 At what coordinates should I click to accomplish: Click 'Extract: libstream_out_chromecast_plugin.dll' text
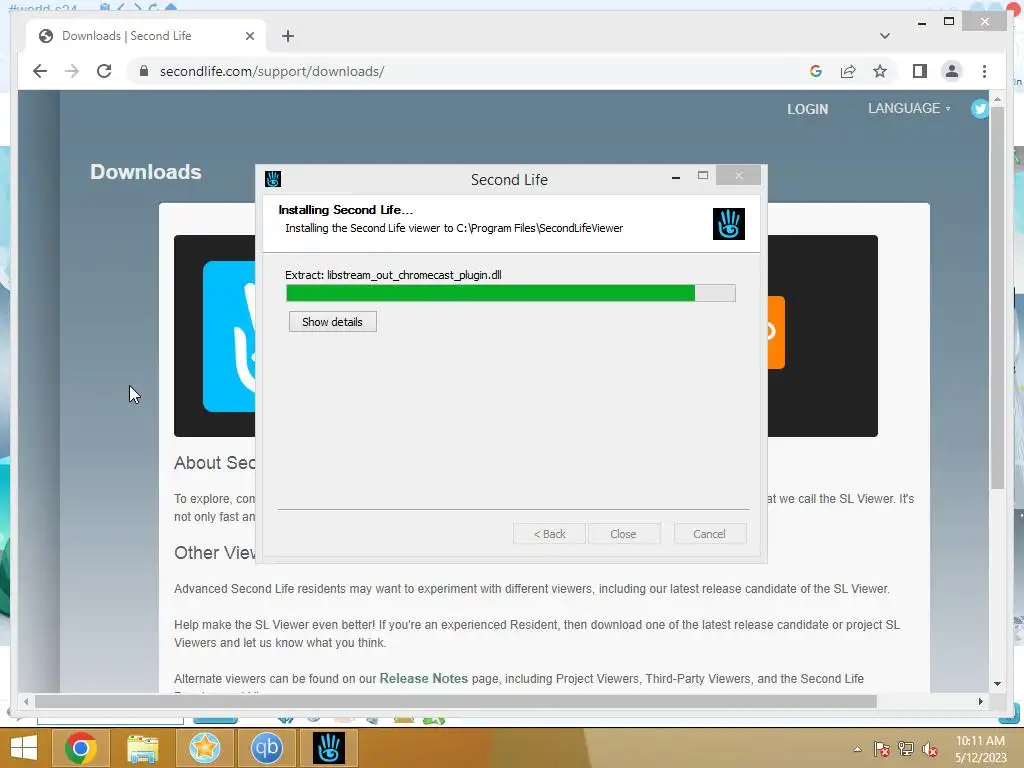pos(393,275)
